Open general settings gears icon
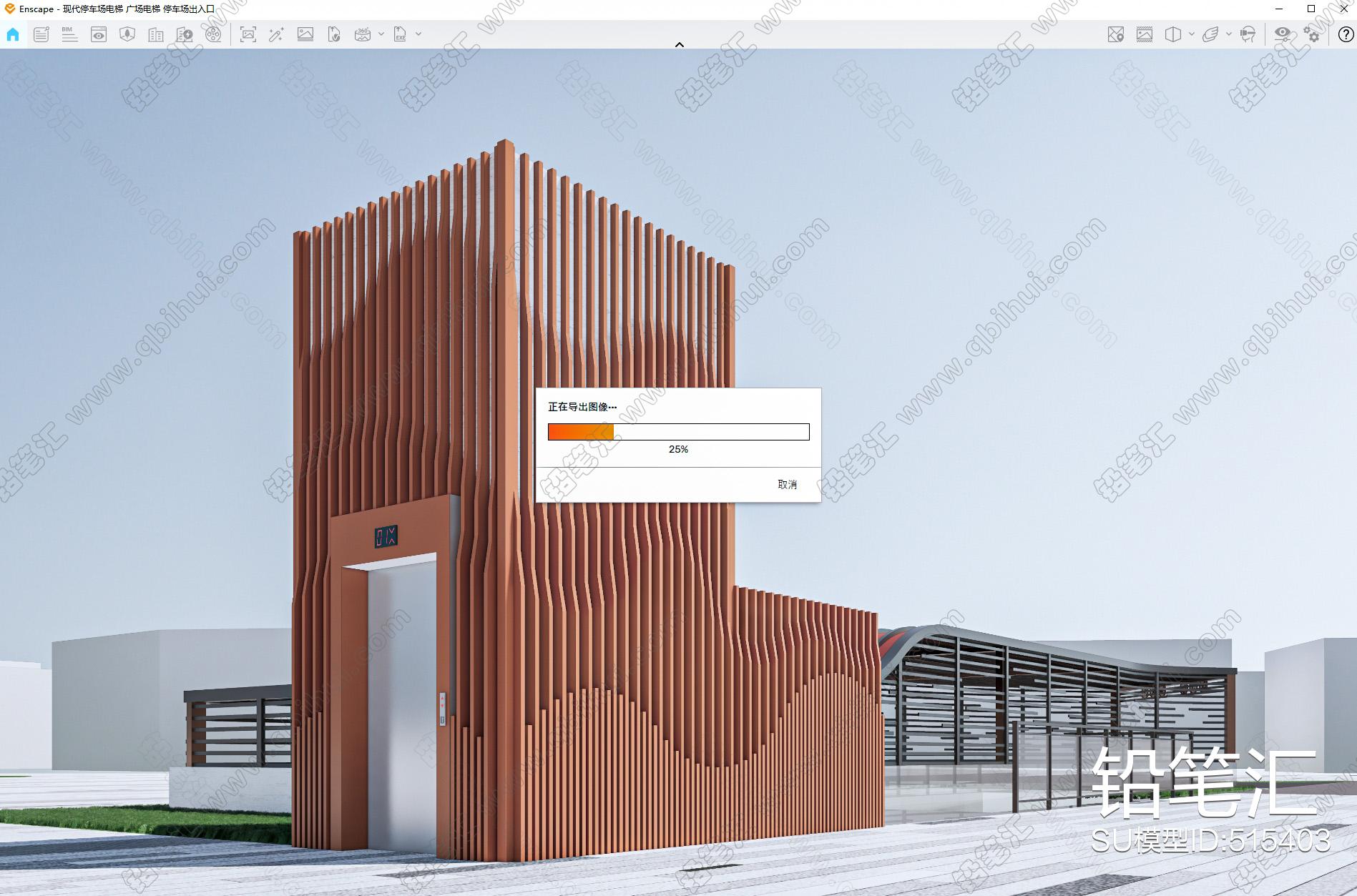 point(1311,34)
